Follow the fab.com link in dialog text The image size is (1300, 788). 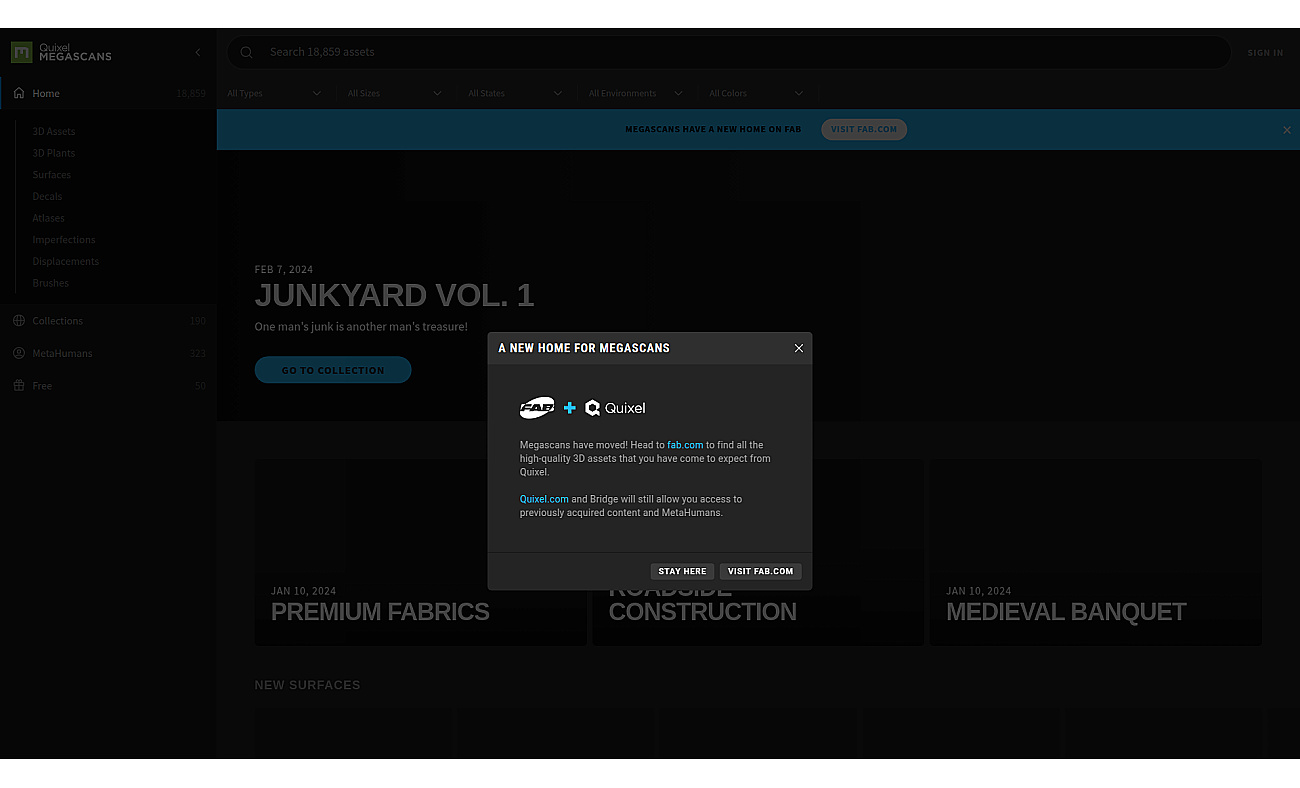pyautogui.click(x=685, y=445)
